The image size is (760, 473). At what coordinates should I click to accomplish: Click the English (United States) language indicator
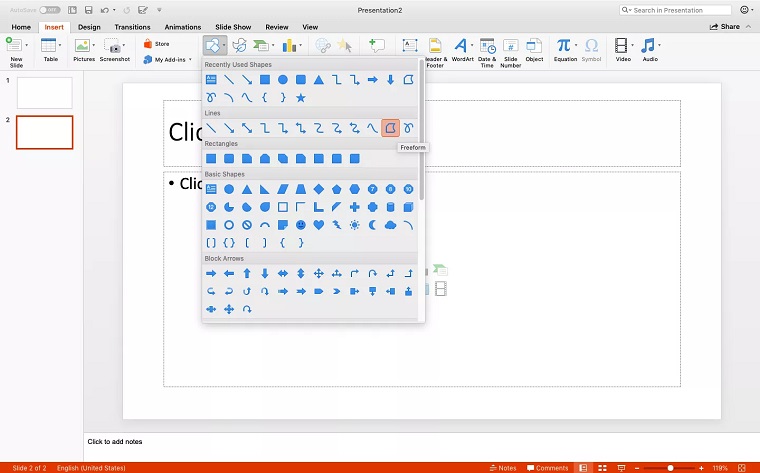pyautogui.click(x=91, y=468)
